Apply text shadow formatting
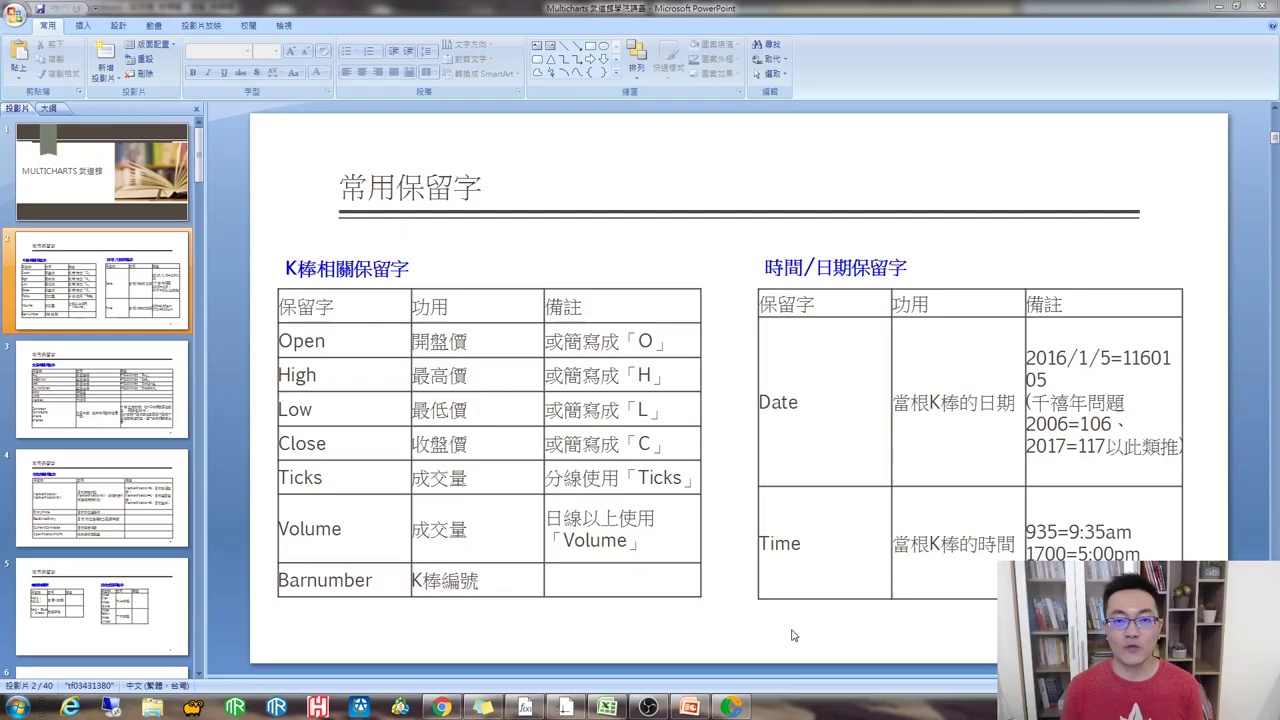 (x=257, y=73)
